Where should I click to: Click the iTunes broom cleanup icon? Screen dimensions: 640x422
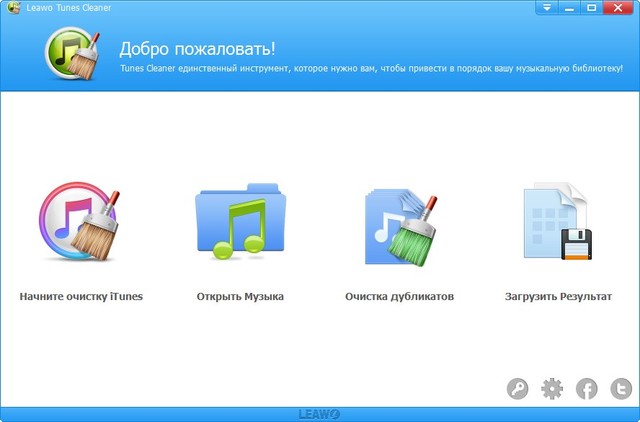[80, 222]
